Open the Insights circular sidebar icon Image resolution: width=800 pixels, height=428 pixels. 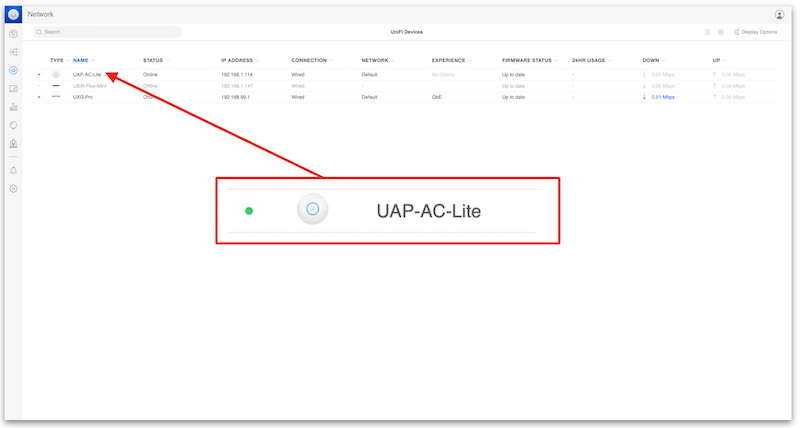[13, 125]
